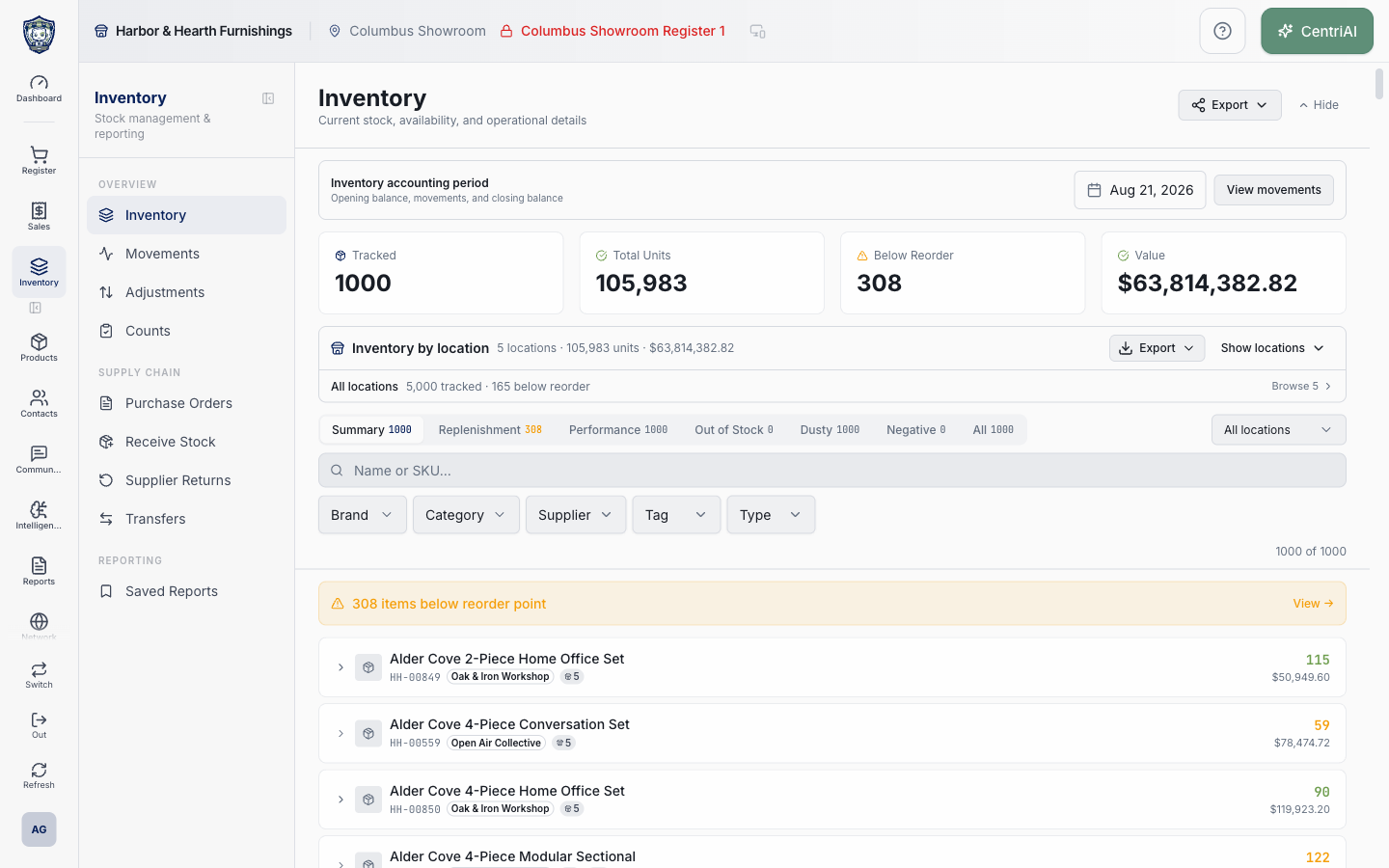
Task: Select the Dusty tab
Action: (x=830, y=430)
